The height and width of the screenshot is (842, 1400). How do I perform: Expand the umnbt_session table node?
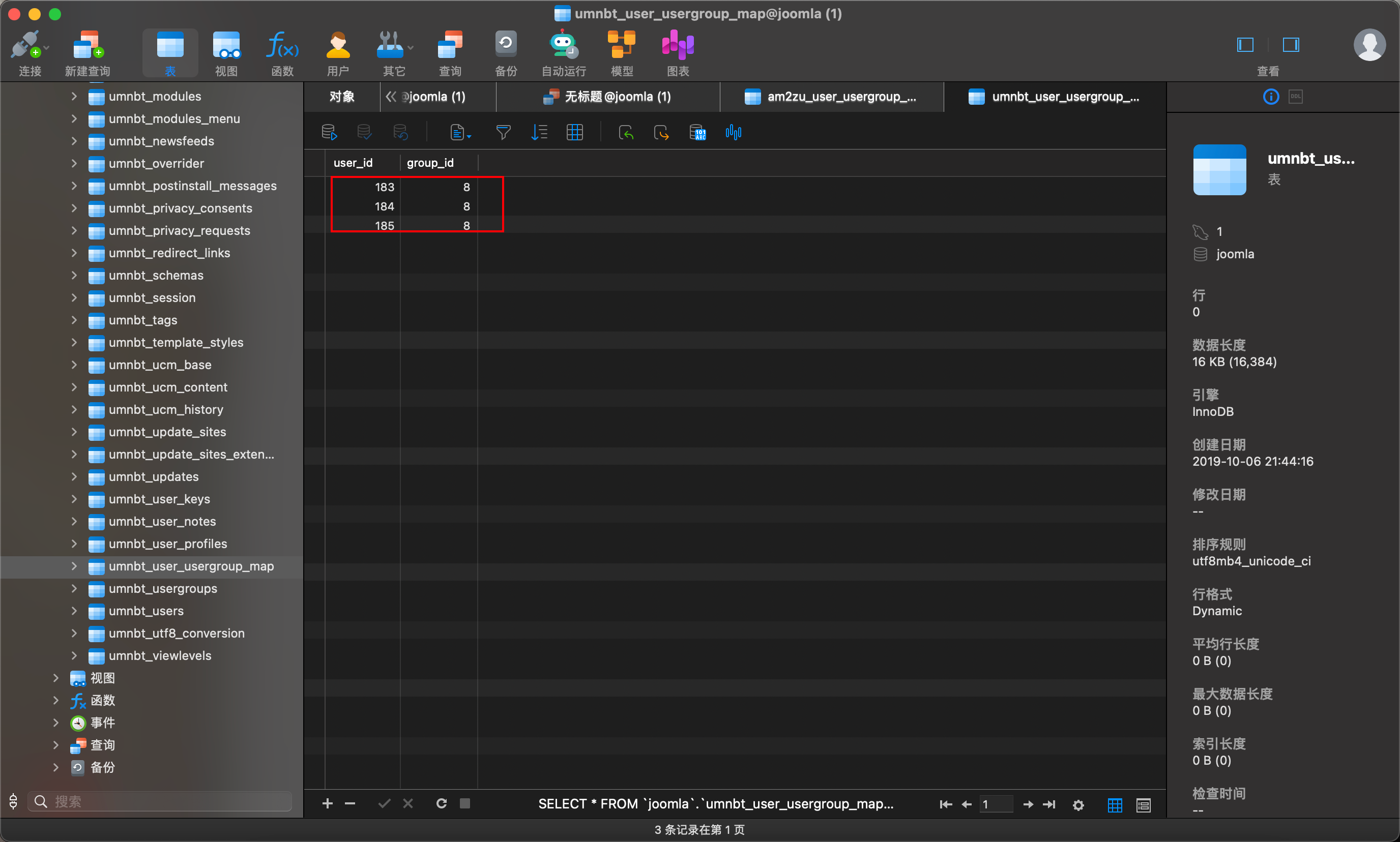point(74,297)
